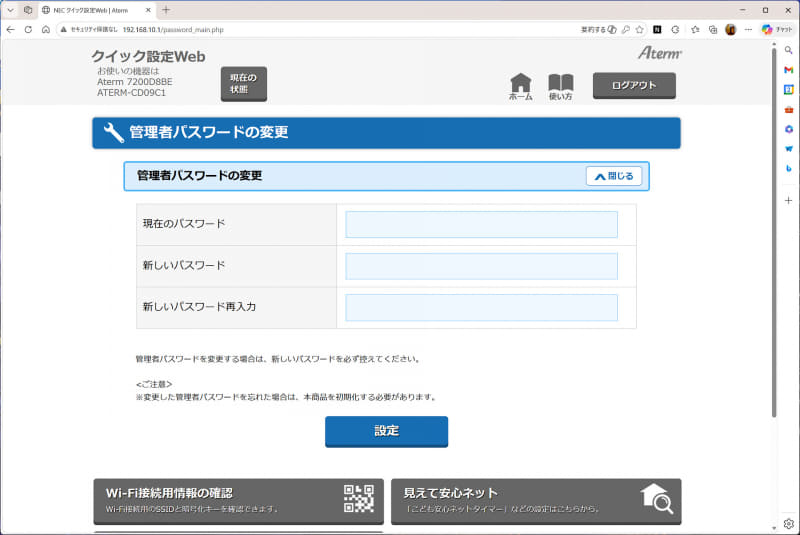Open the workspaces icon beside tabs

coord(28,10)
